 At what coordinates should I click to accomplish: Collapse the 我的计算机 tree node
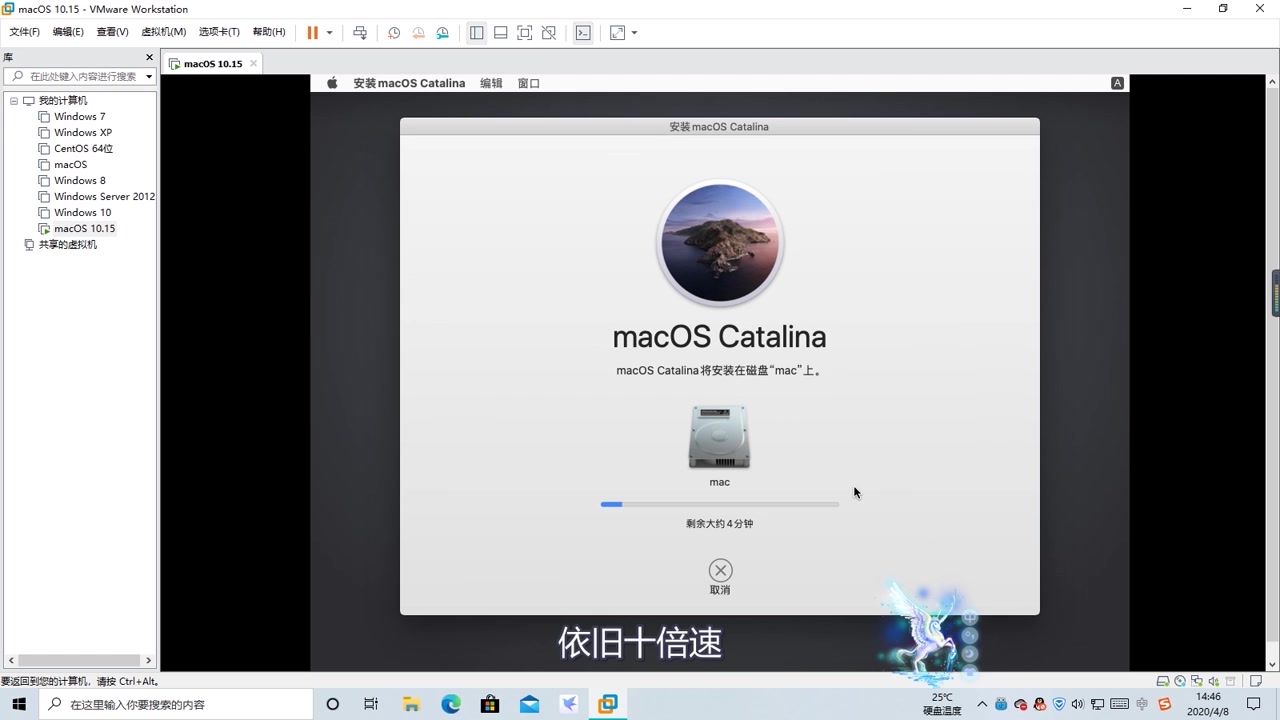click(14, 101)
